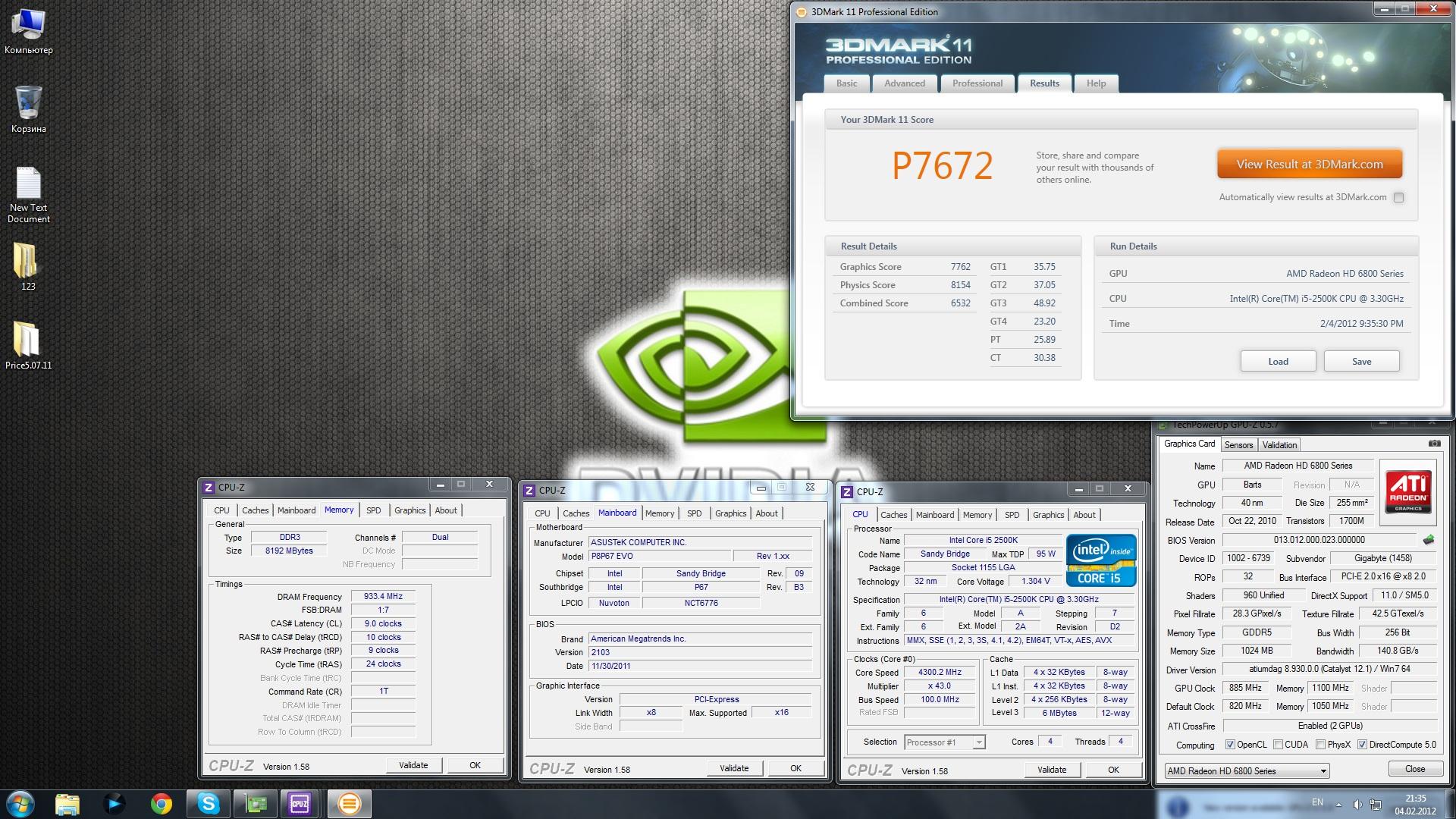Open Caches tab in CPU-Z CPU window
Viewport: 1456px width, 819px height.
pyautogui.click(x=893, y=515)
